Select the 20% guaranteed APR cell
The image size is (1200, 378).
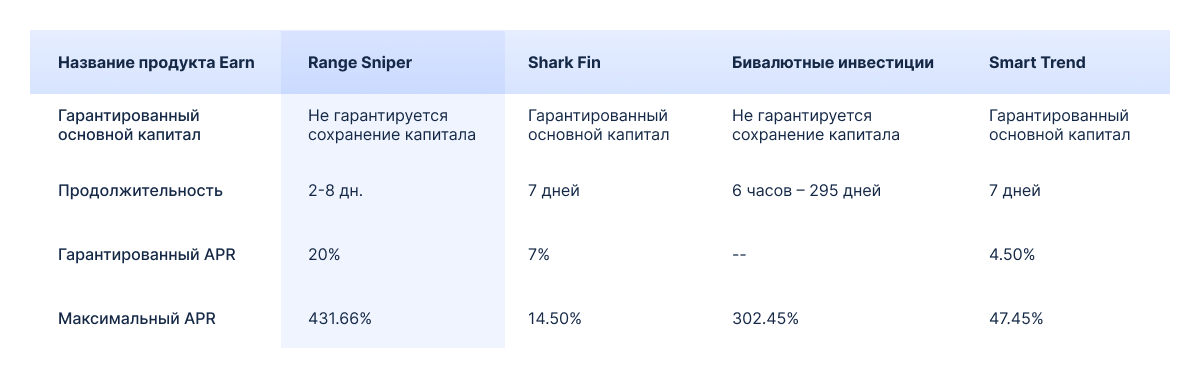324,254
